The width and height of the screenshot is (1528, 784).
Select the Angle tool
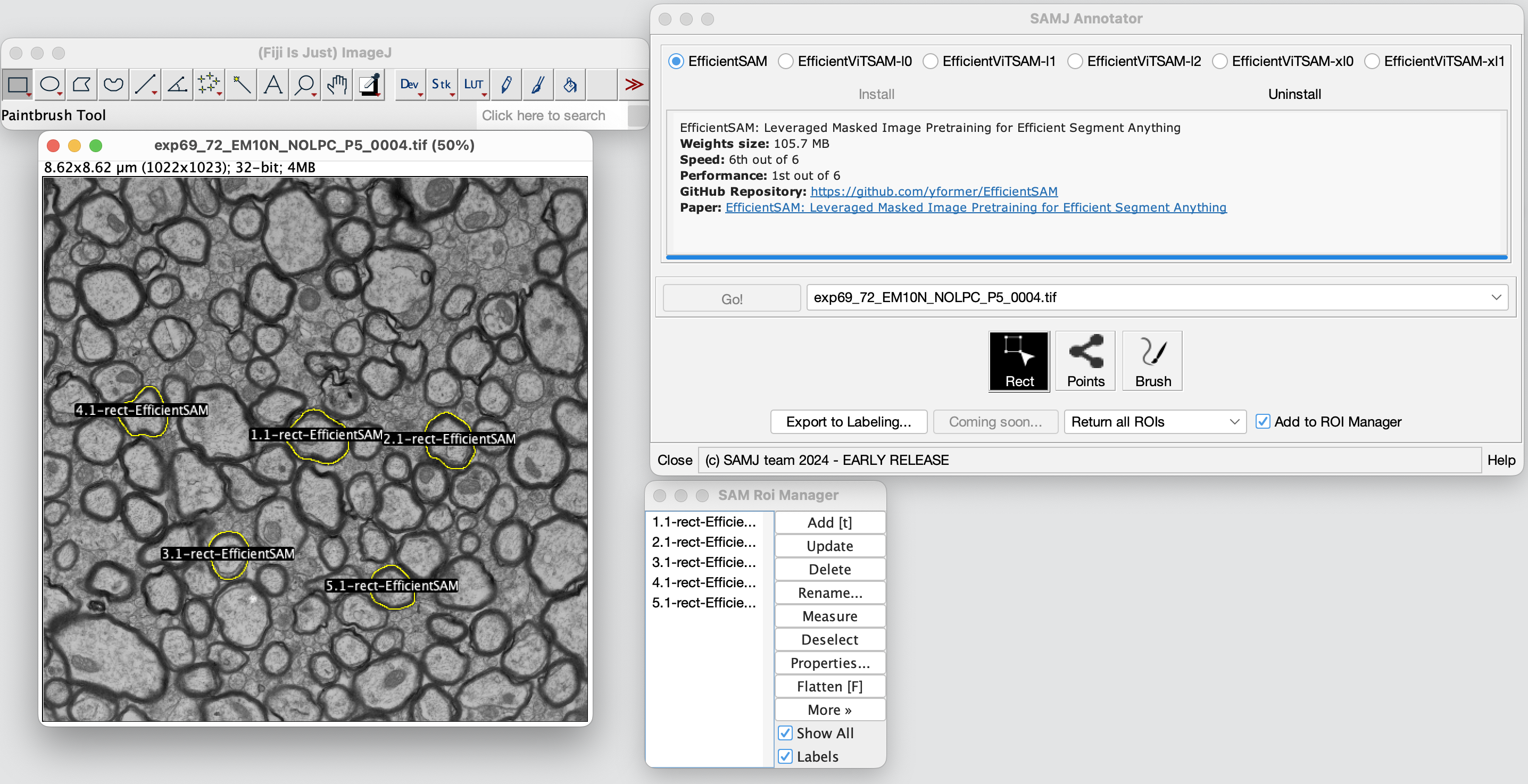tap(178, 85)
